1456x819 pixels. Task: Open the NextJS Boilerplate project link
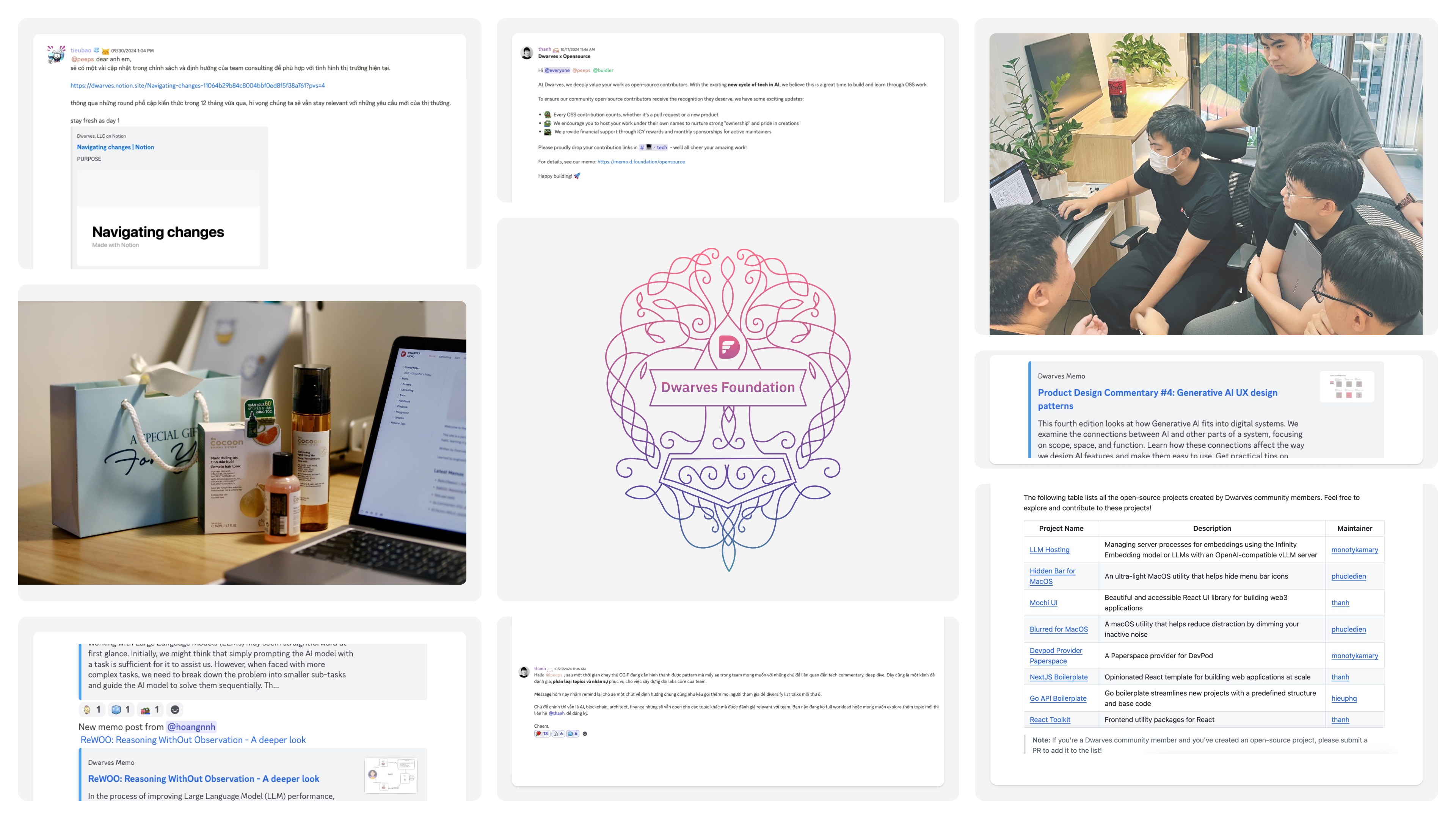(x=1059, y=676)
